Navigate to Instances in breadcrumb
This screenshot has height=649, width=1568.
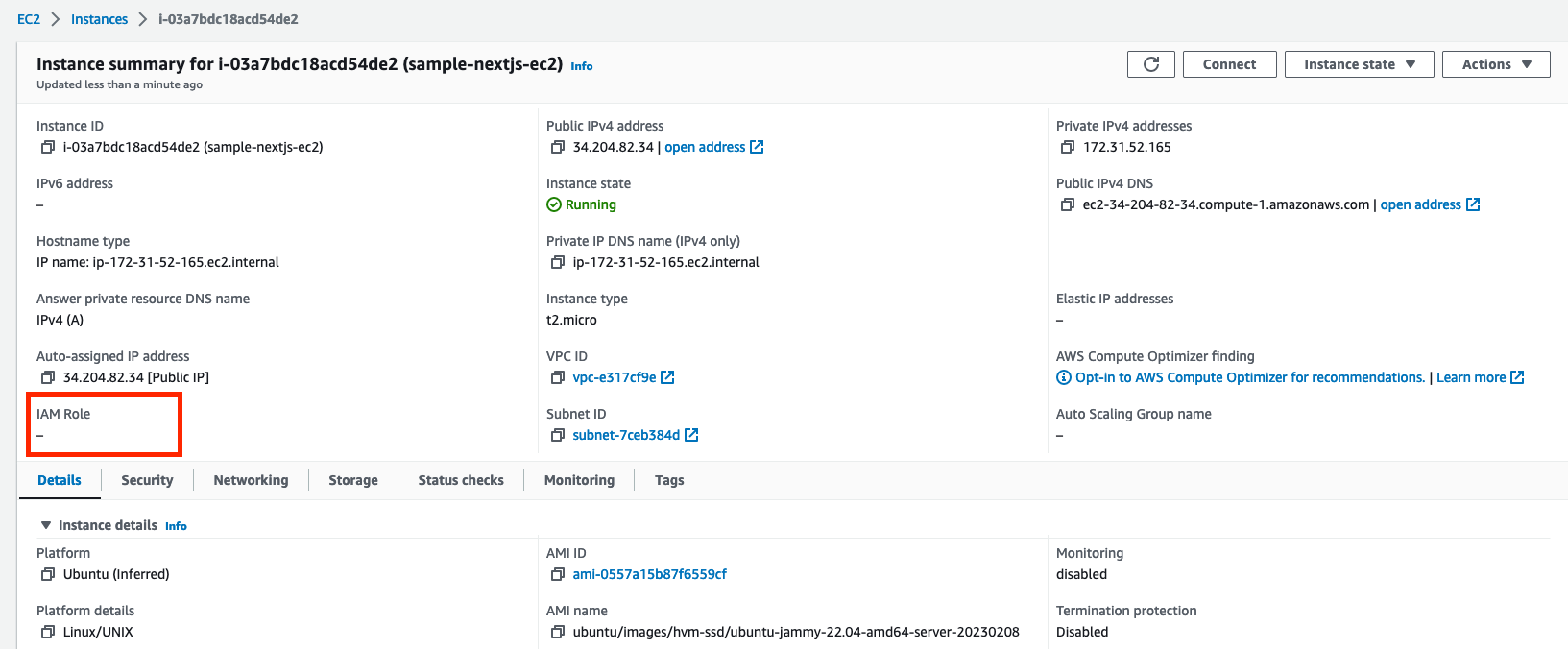(x=99, y=19)
